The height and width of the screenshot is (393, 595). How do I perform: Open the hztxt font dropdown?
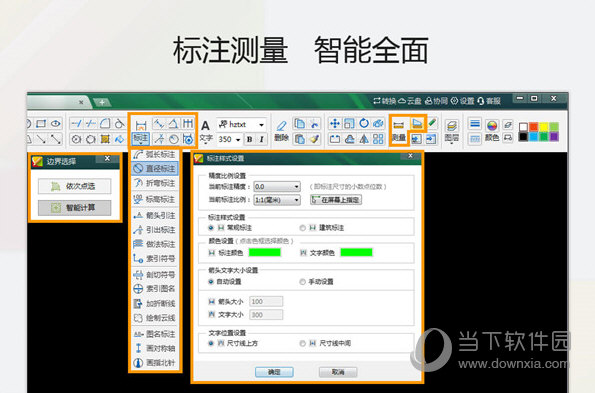(x=261, y=124)
